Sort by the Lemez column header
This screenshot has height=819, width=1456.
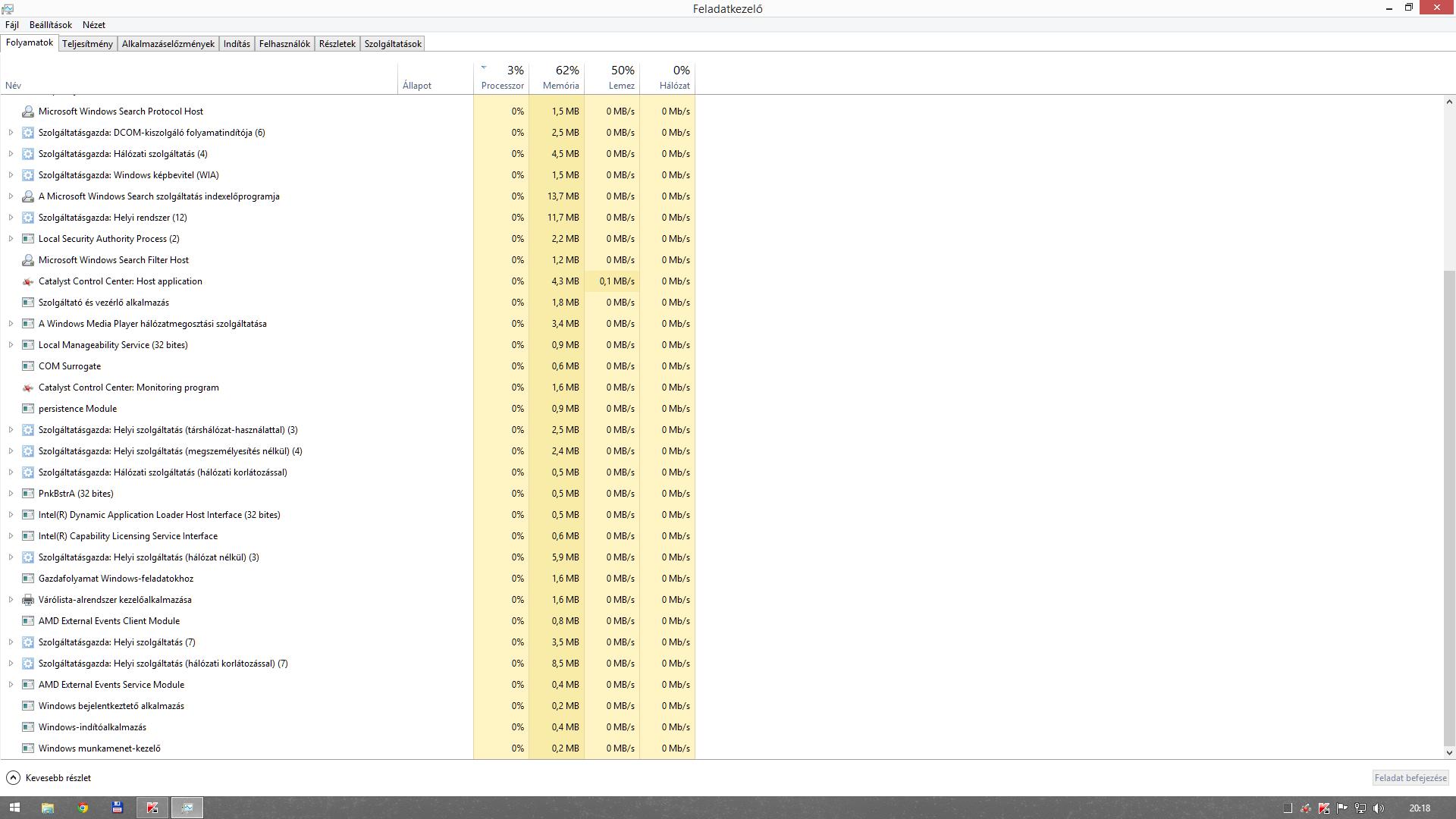click(x=612, y=79)
